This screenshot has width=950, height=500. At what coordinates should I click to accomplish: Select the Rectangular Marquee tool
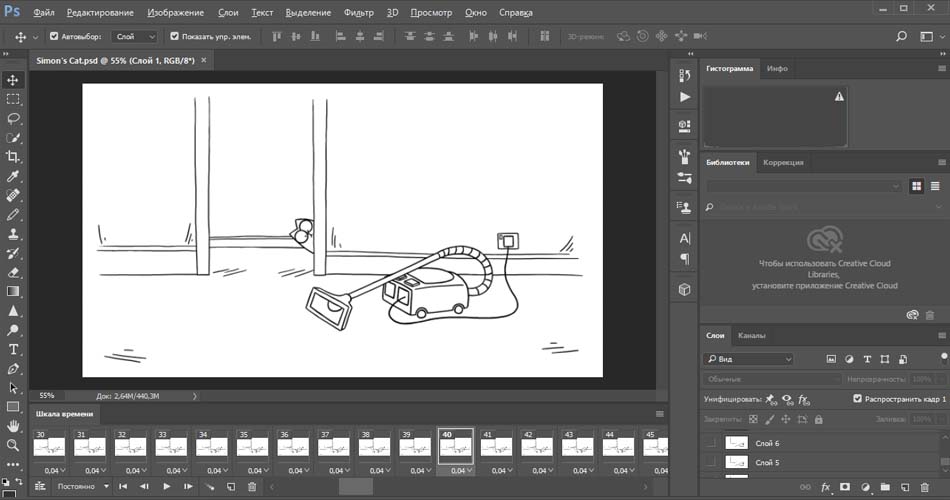click(13, 99)
